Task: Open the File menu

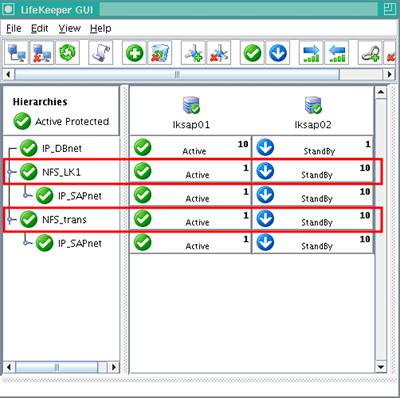Action: coord(14,29)
